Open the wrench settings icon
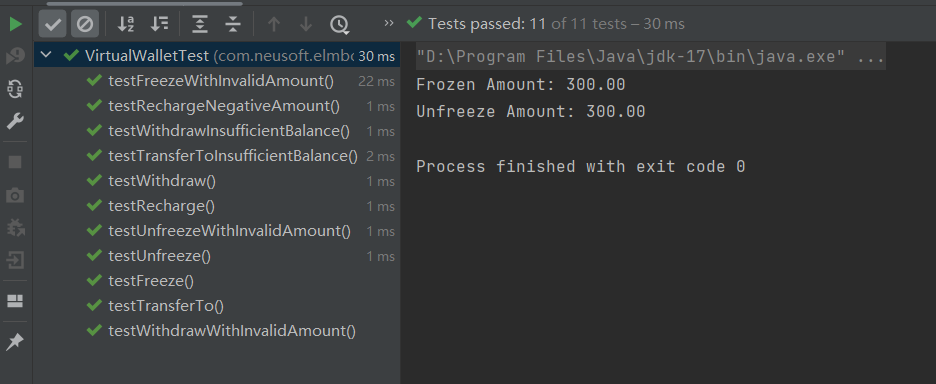This screenshot has width=936, height=384. 15,122
